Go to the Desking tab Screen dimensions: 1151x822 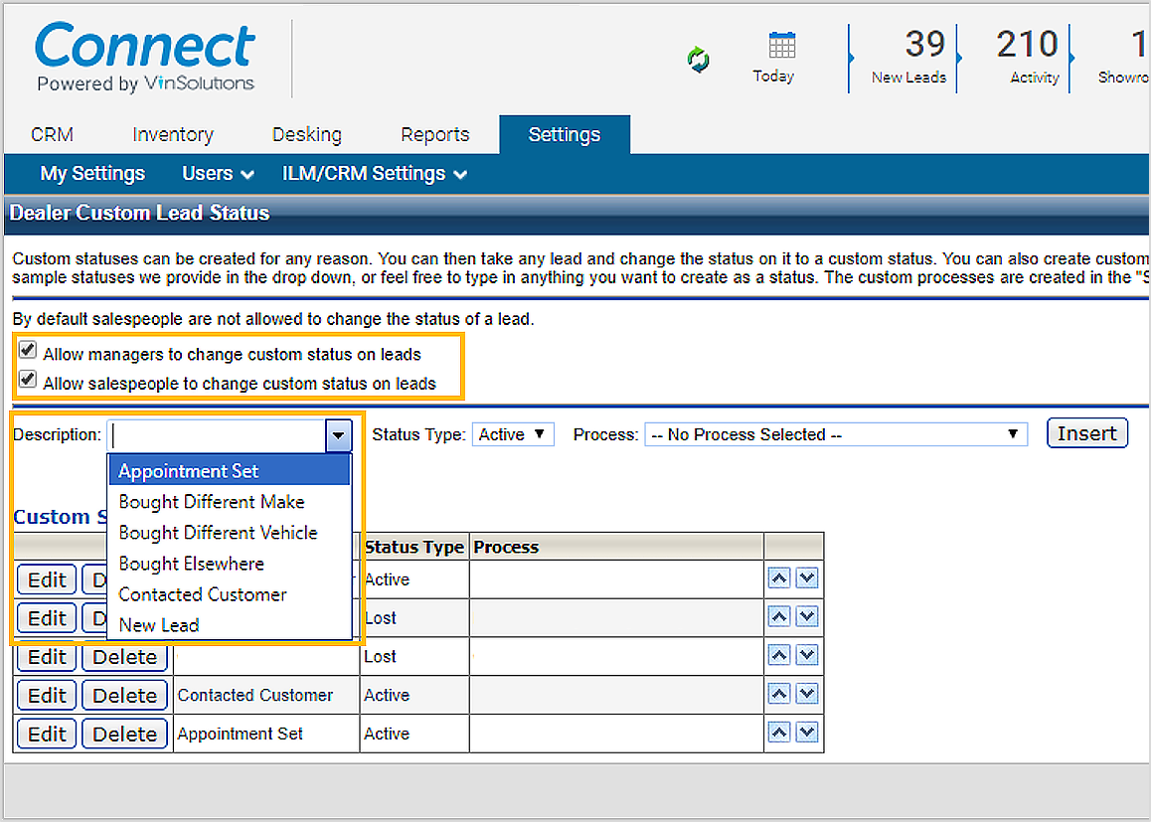[x=307, y=135]
